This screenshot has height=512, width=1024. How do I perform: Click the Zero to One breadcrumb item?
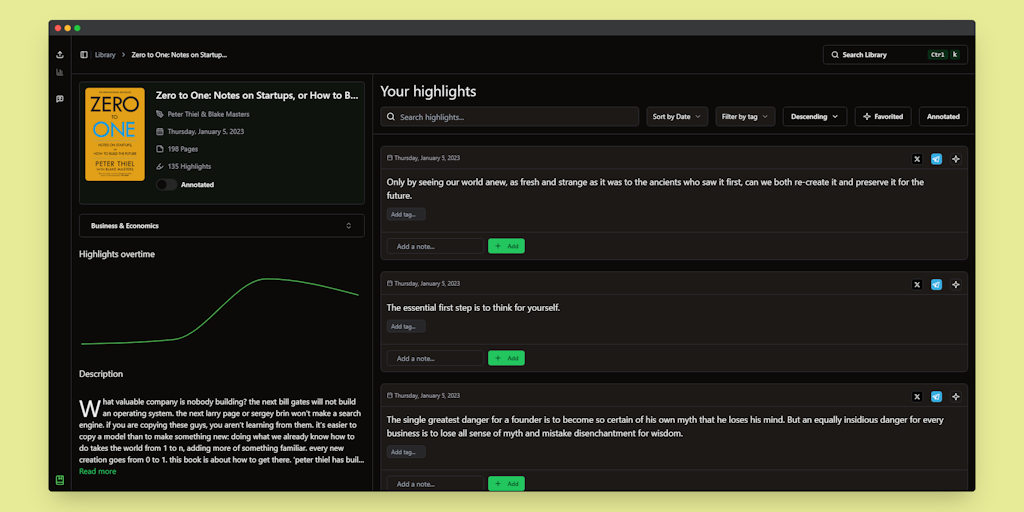point(179,55)
